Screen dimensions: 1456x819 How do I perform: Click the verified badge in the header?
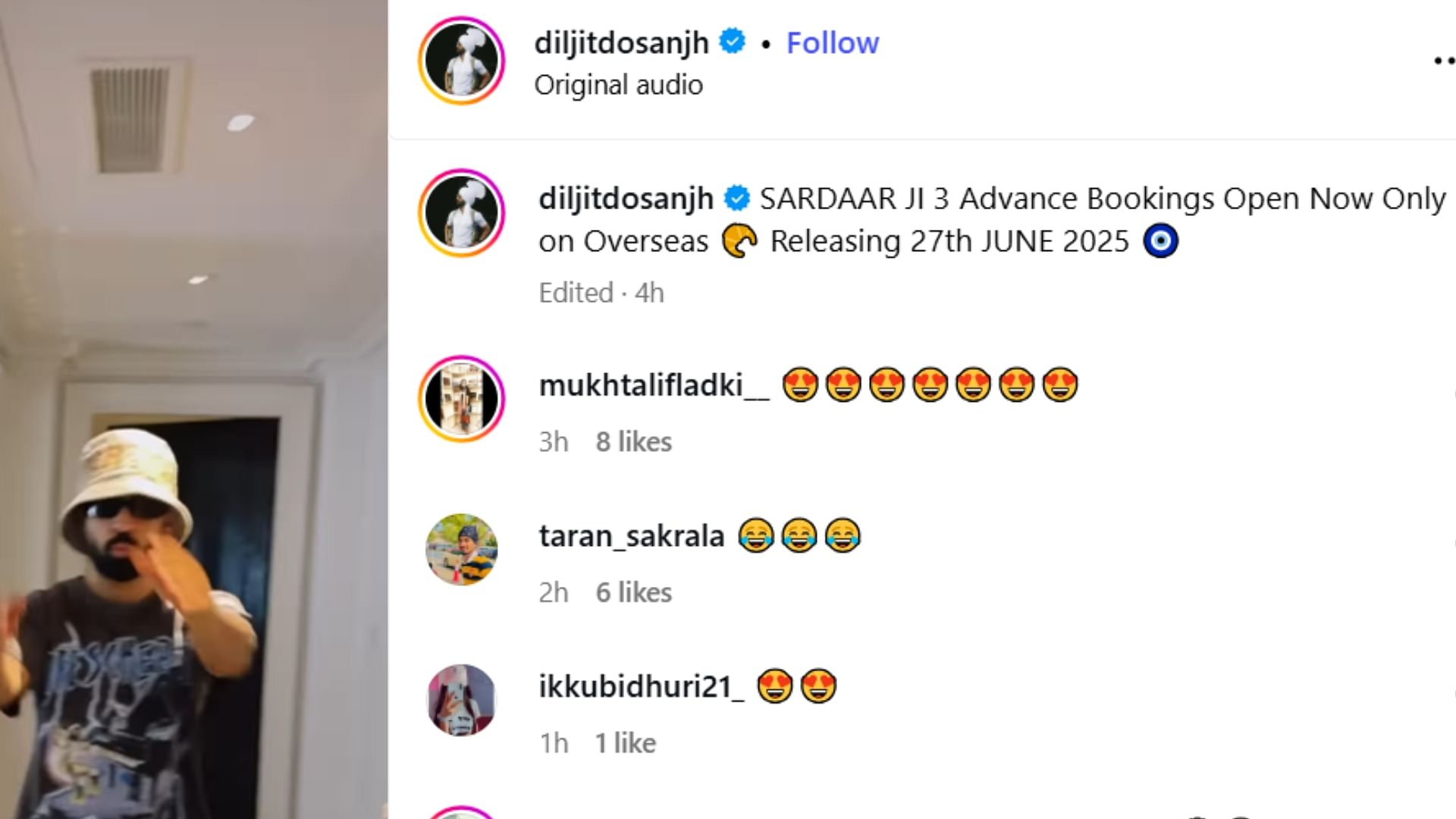coord(733,42)
